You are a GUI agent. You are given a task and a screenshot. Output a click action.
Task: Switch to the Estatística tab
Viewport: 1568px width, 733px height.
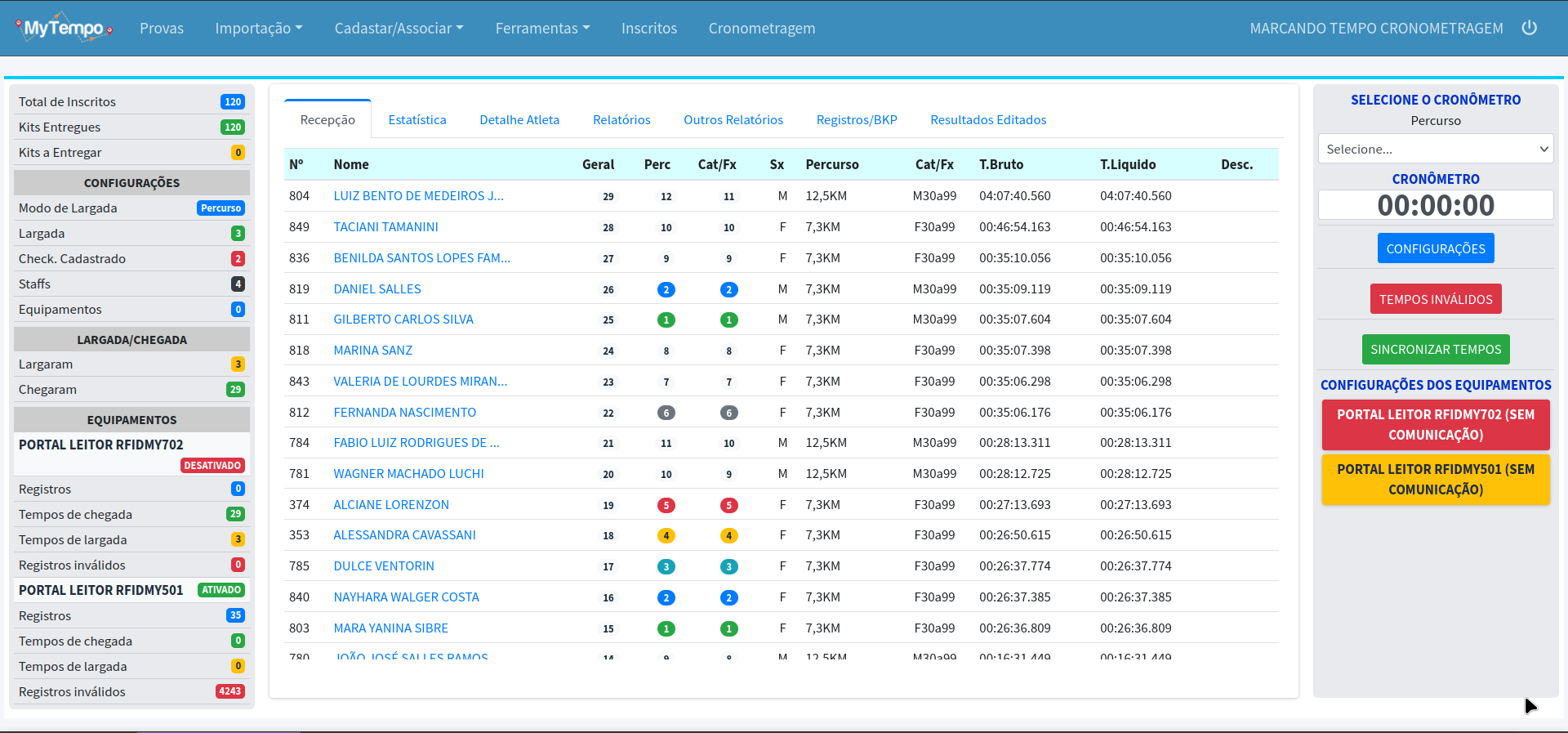tap(417, 119)
